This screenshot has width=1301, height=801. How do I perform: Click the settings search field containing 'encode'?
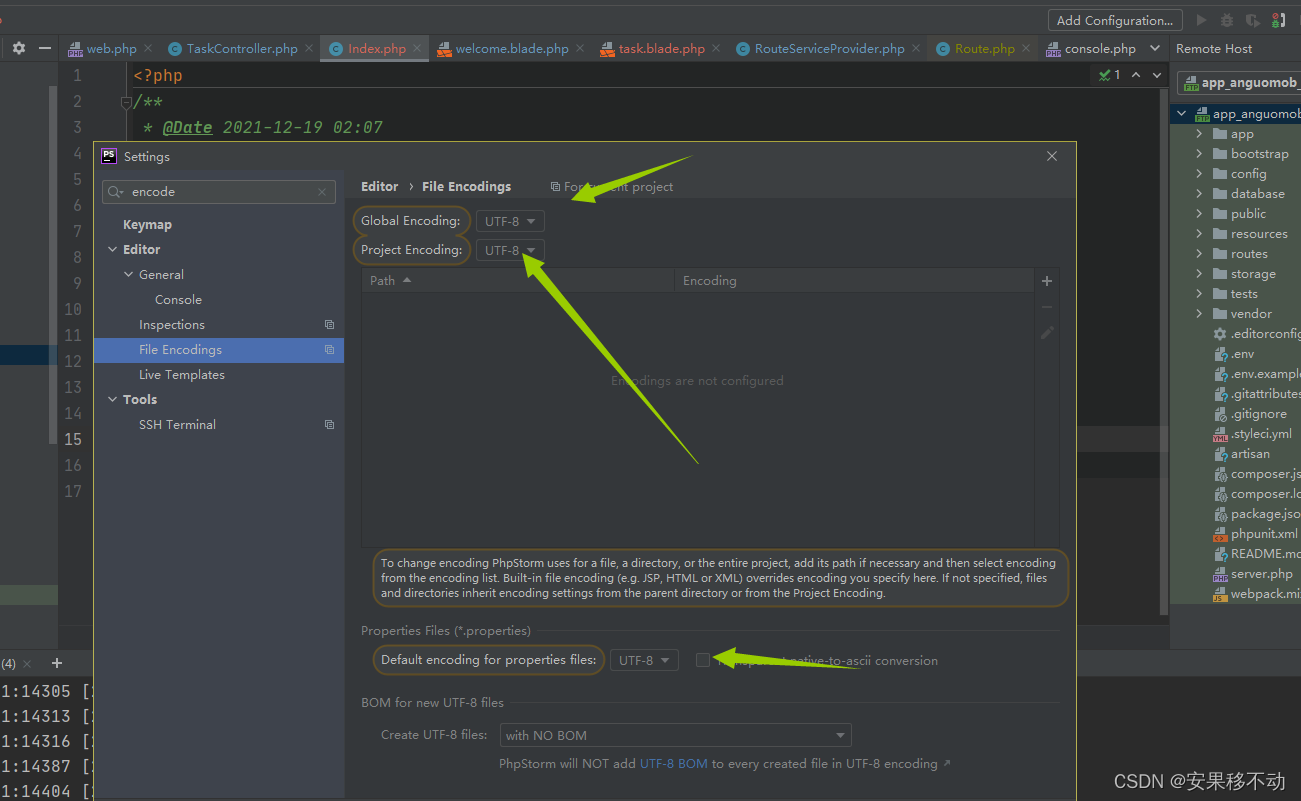[x=219, y=192]
